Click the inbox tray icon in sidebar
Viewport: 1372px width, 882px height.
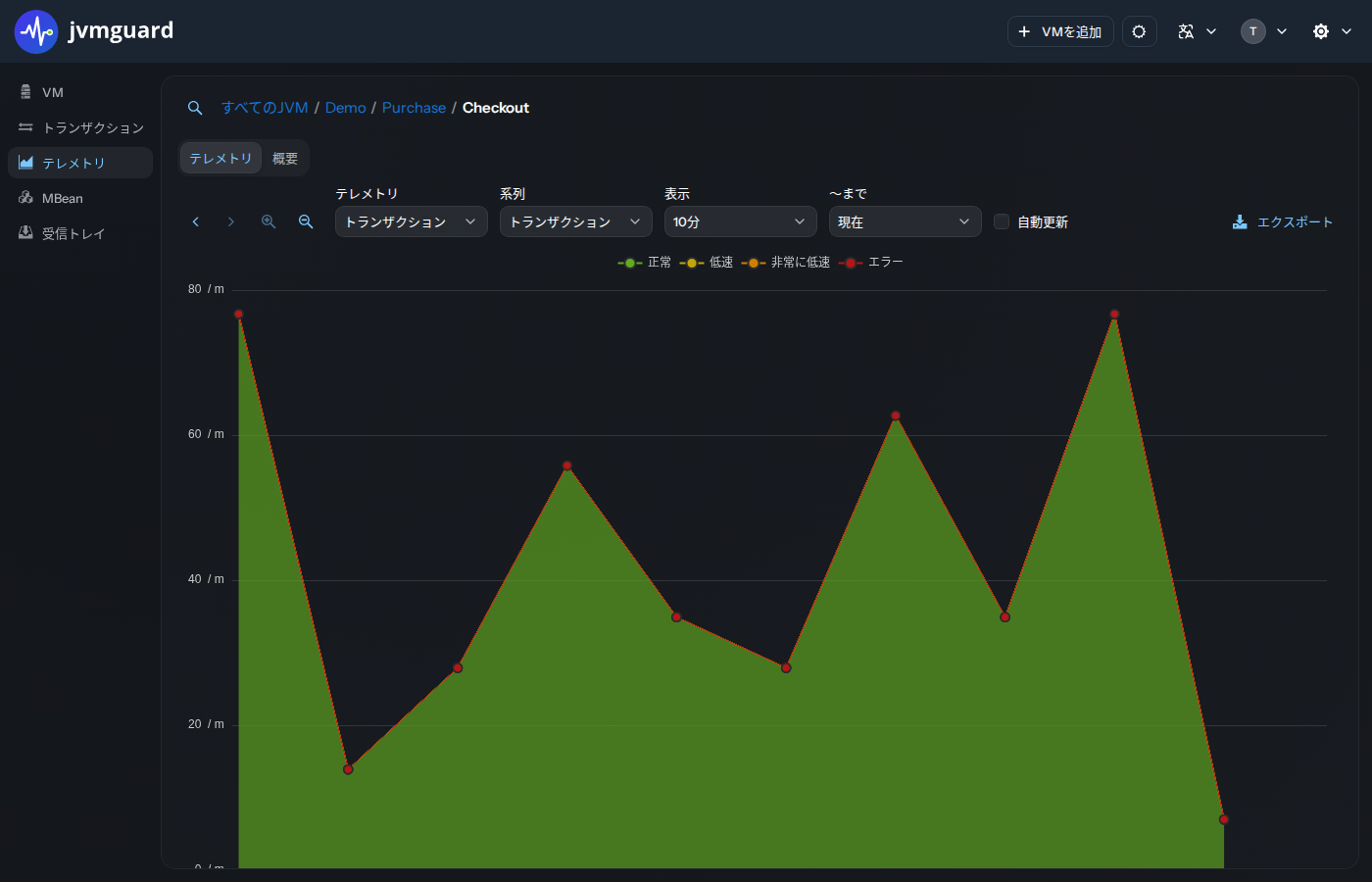tap(25, 233)
